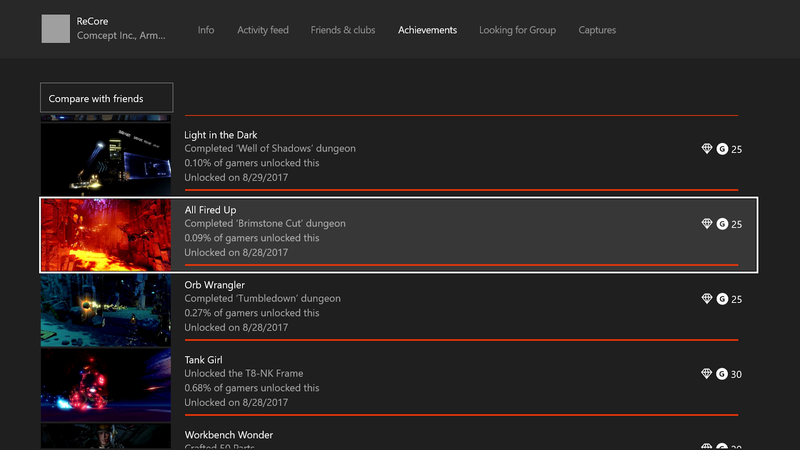Image resolution: width=800 pixels, height=450 pixels.
Task: Click the Gamerscore G icon for All Fired Up
Action: 722,223
